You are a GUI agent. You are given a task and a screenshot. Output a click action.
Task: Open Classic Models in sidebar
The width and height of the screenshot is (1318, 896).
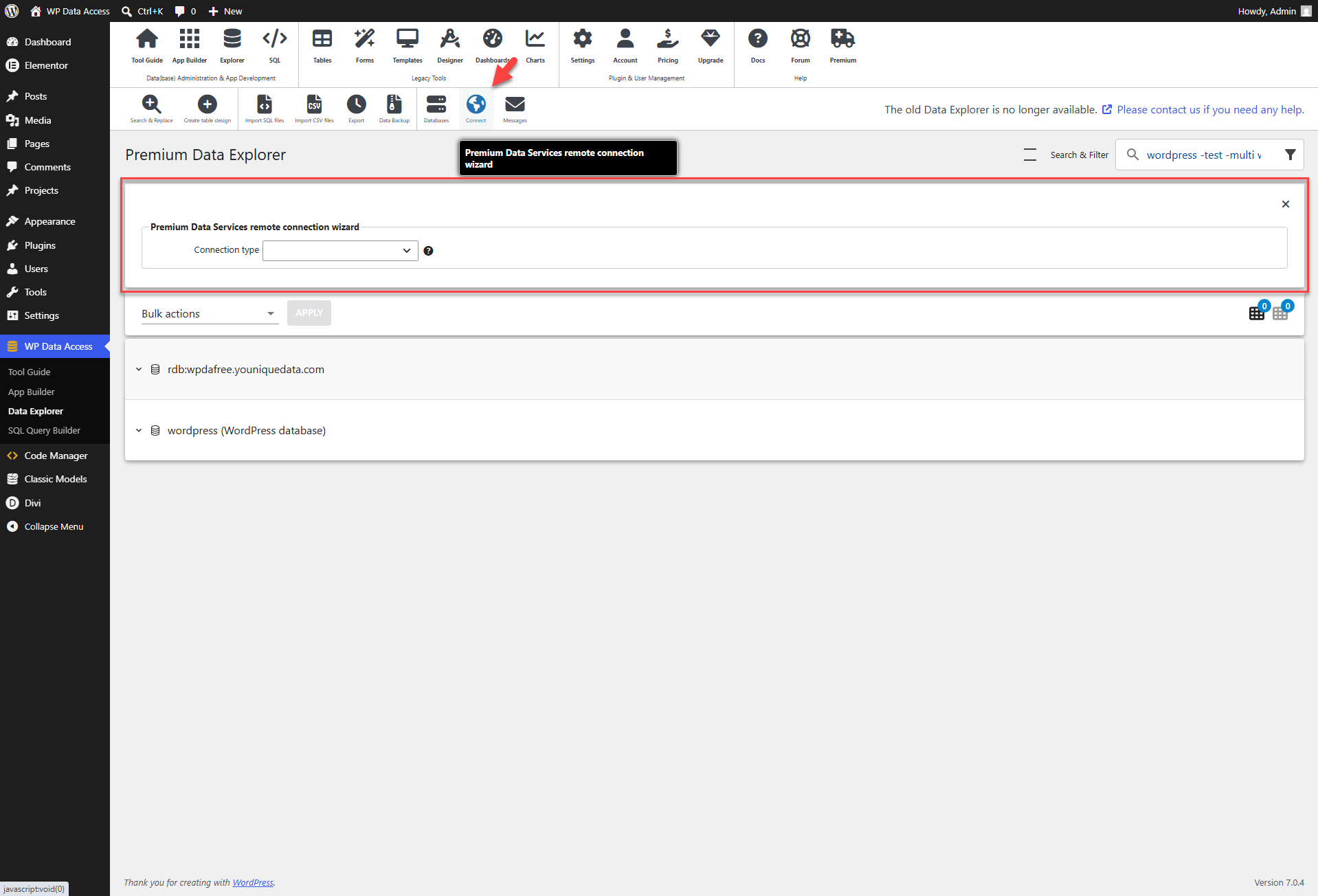click(55, 479)
